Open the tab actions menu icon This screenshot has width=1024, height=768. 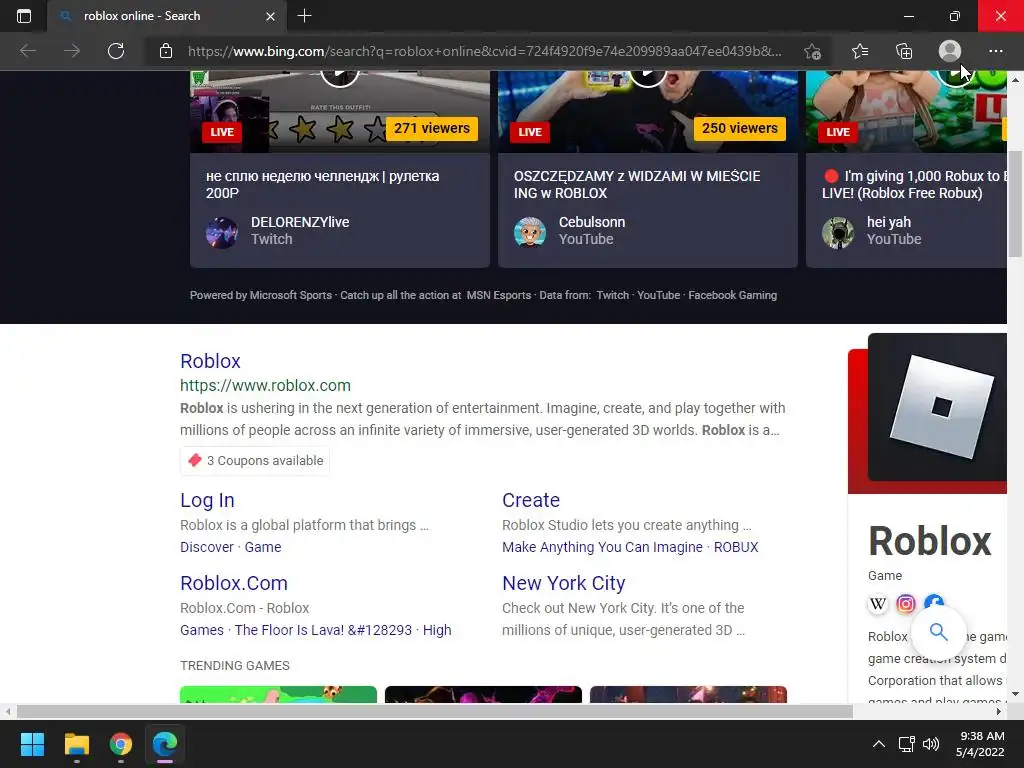[24, 16]
